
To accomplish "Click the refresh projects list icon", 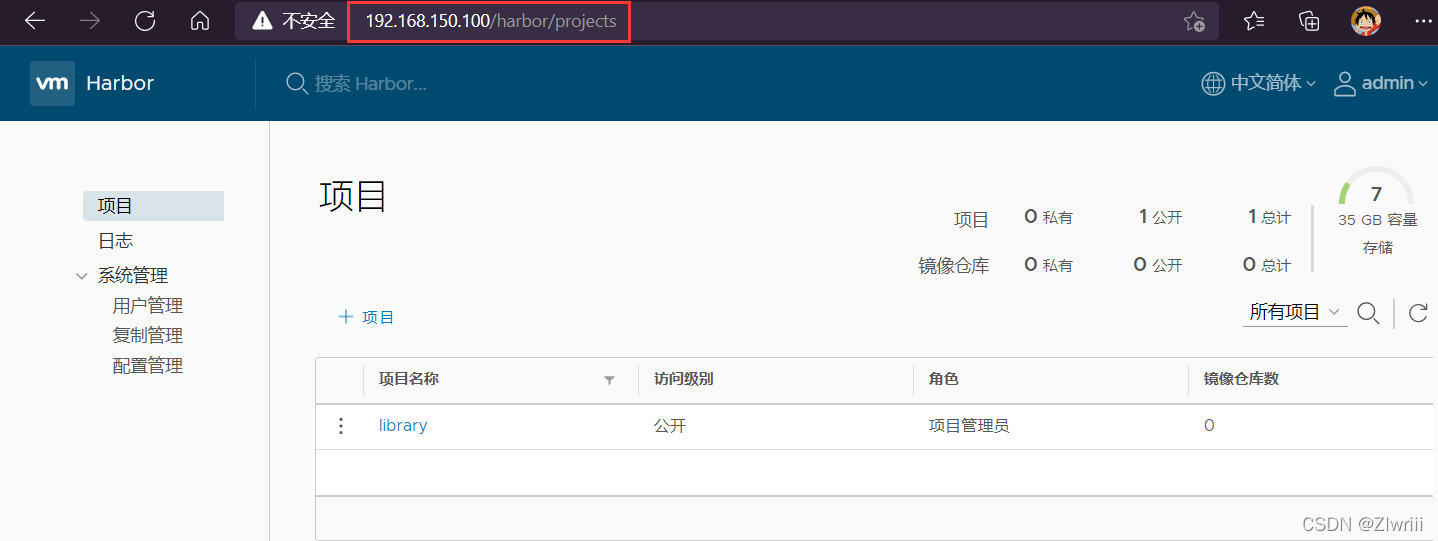I will (1417, 313).
